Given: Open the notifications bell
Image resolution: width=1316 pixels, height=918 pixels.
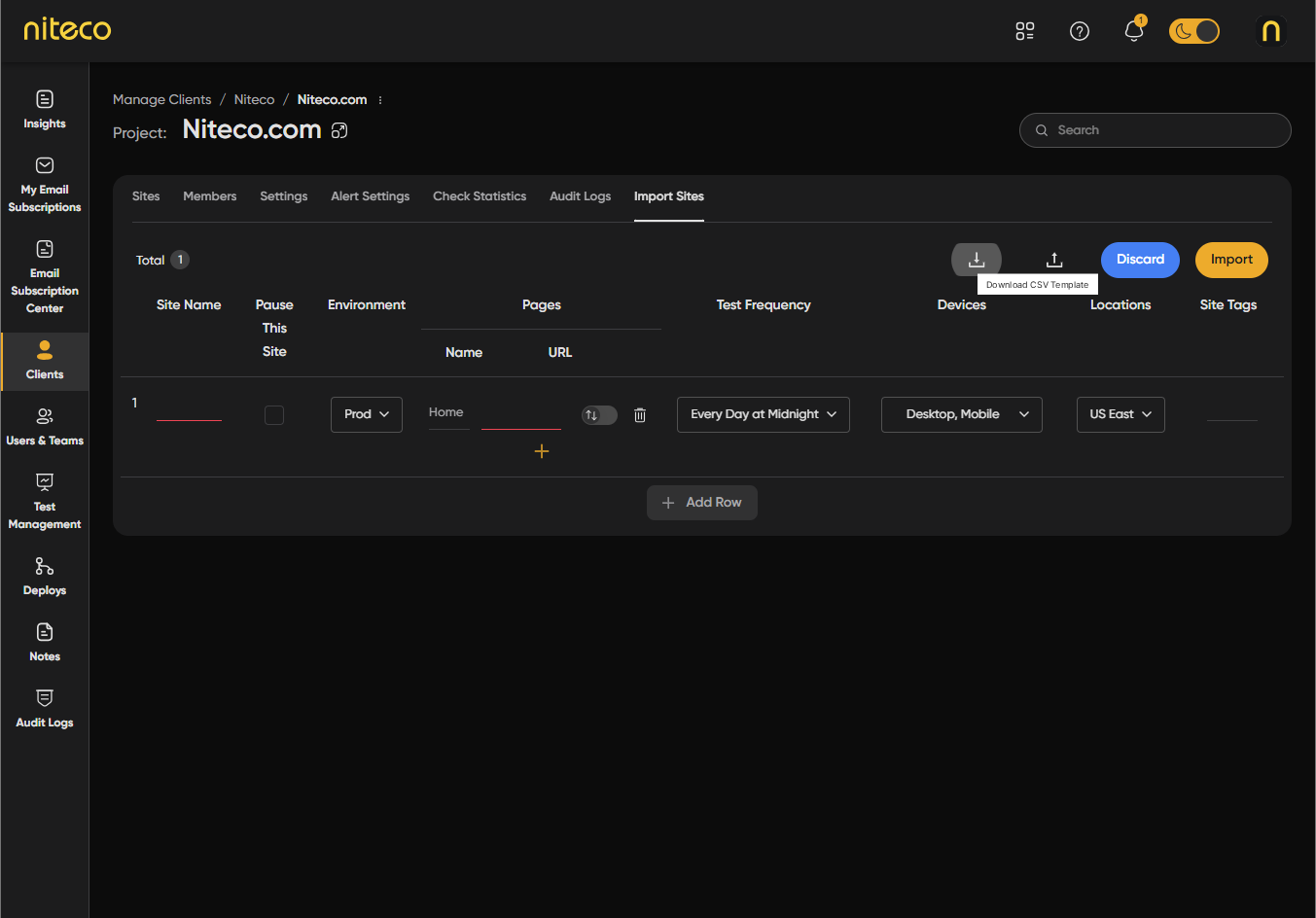Looking at the screenshot, I should tap(1134, 31).
